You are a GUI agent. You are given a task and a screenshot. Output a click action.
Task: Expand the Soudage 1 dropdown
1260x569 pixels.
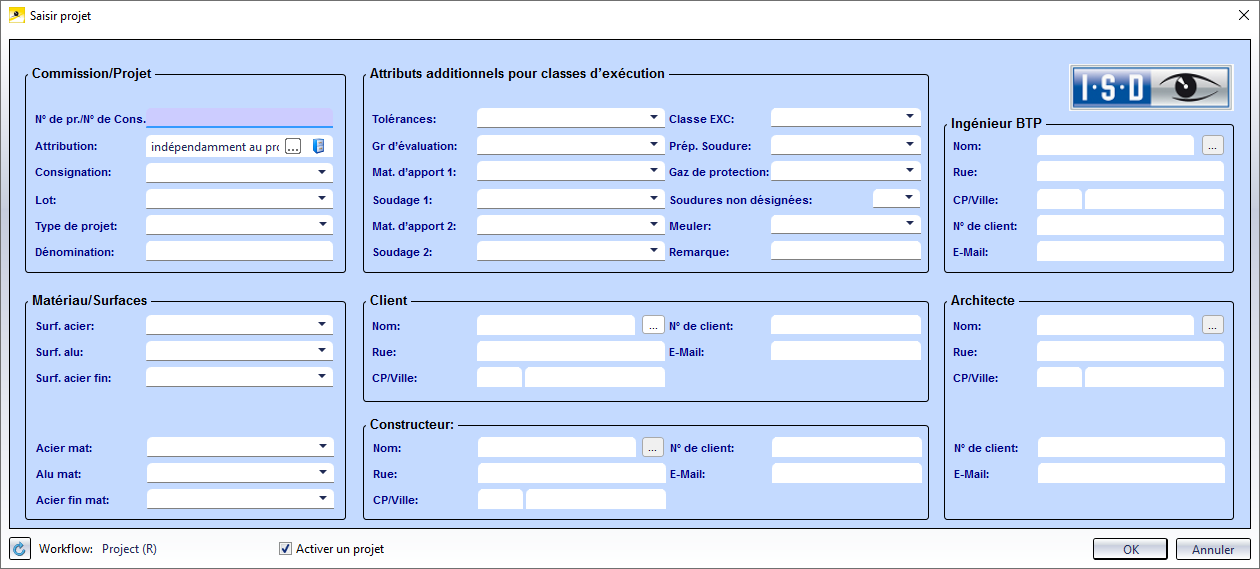coord(654,198)
